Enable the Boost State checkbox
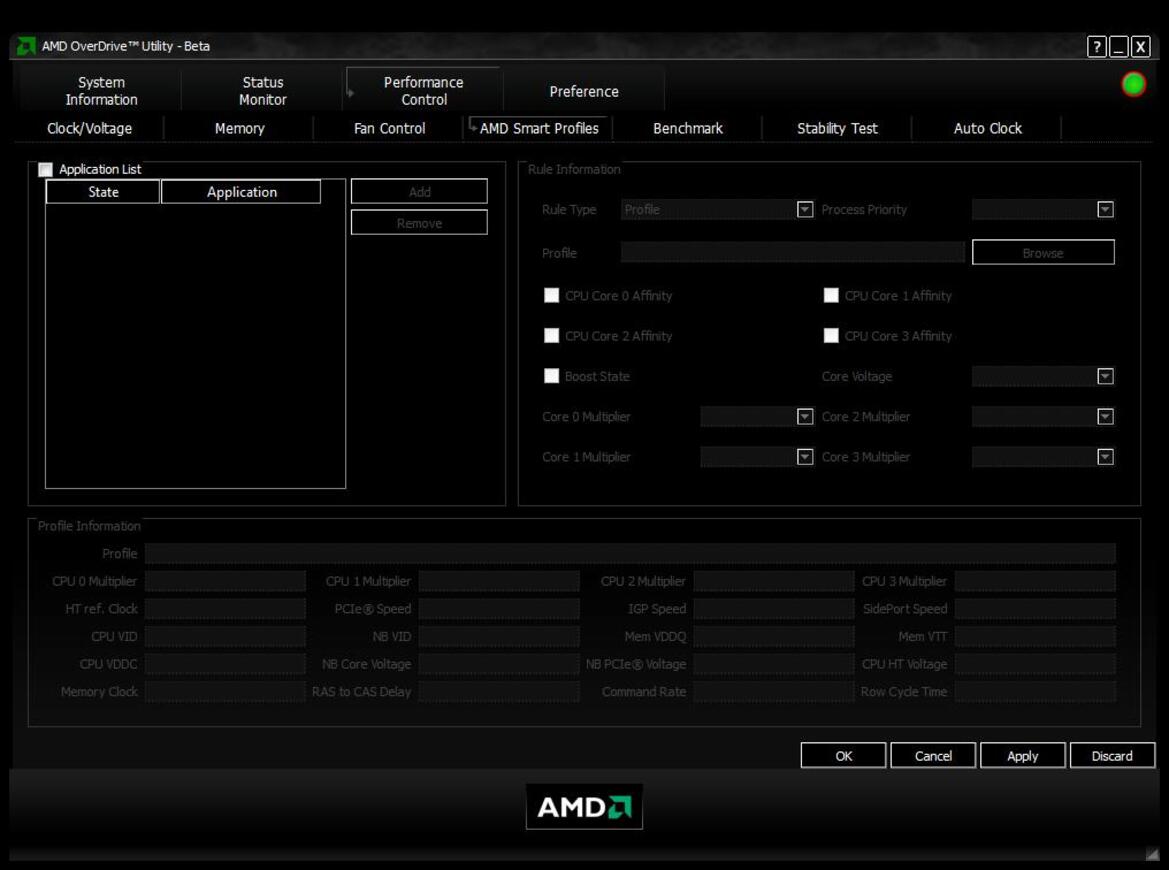 tap(552, 376)
